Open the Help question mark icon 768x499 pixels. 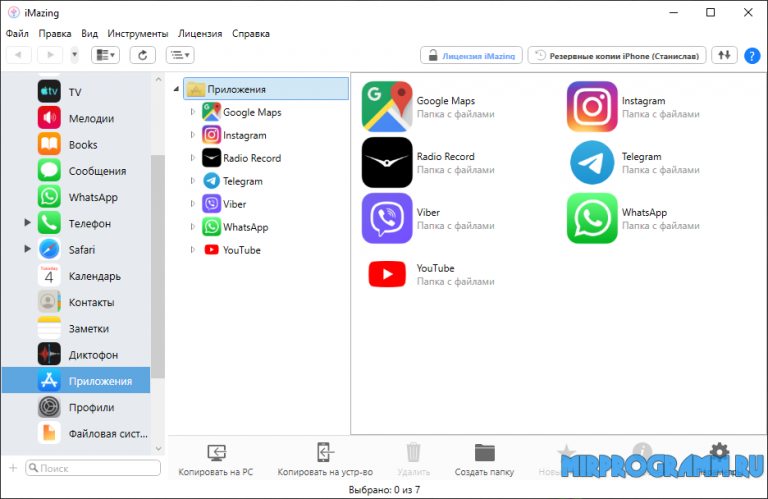[752, 55]
